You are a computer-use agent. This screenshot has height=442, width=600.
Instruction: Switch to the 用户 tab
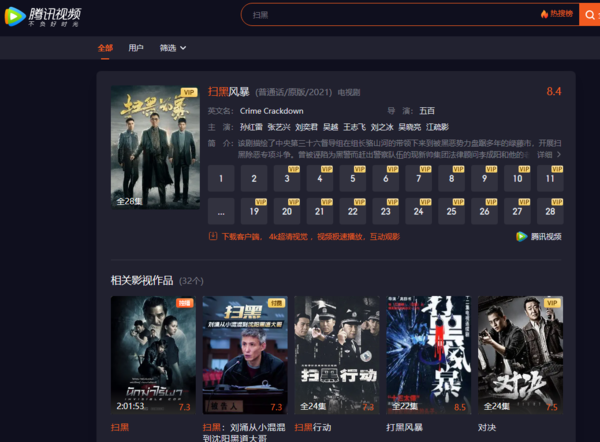[136, 48]
